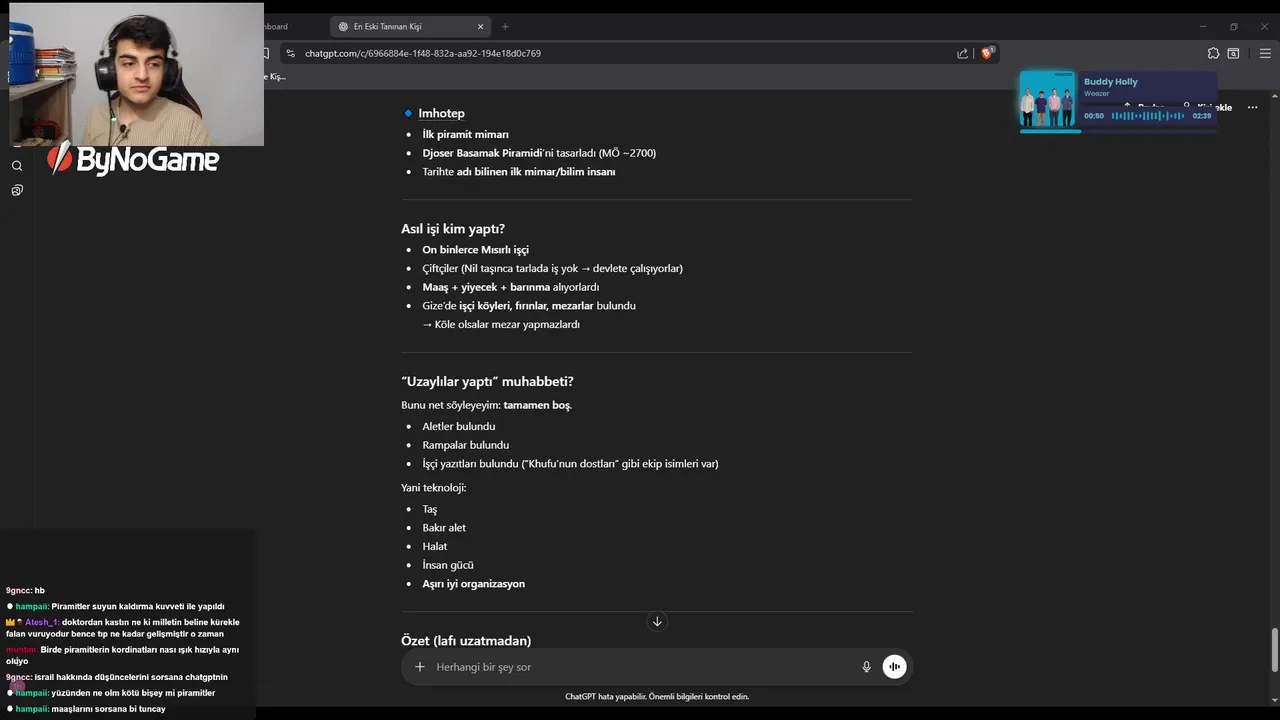Launch voice mode with waveform button

[x=894, y=667]
